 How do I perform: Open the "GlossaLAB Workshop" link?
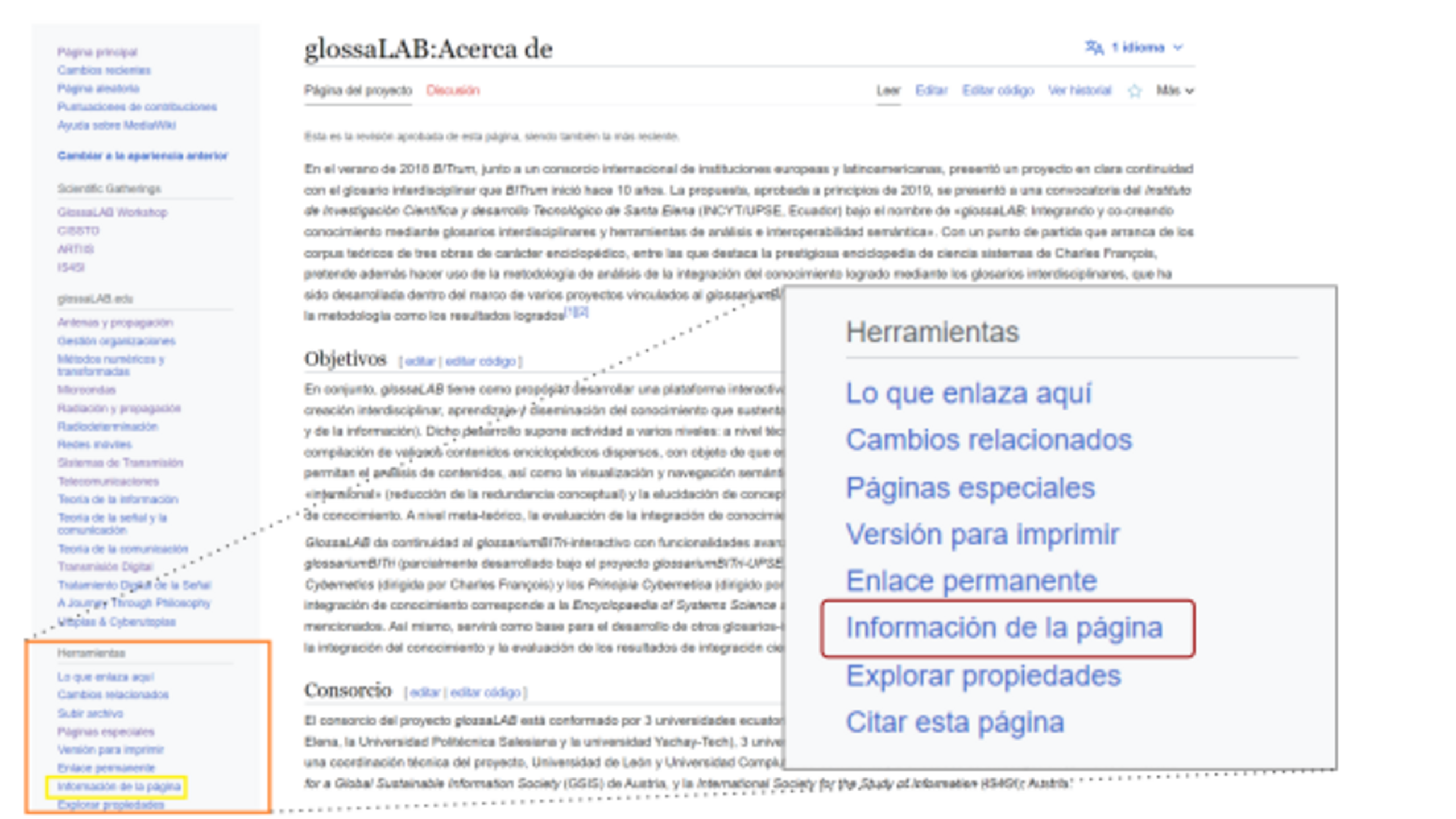[112, 212]
